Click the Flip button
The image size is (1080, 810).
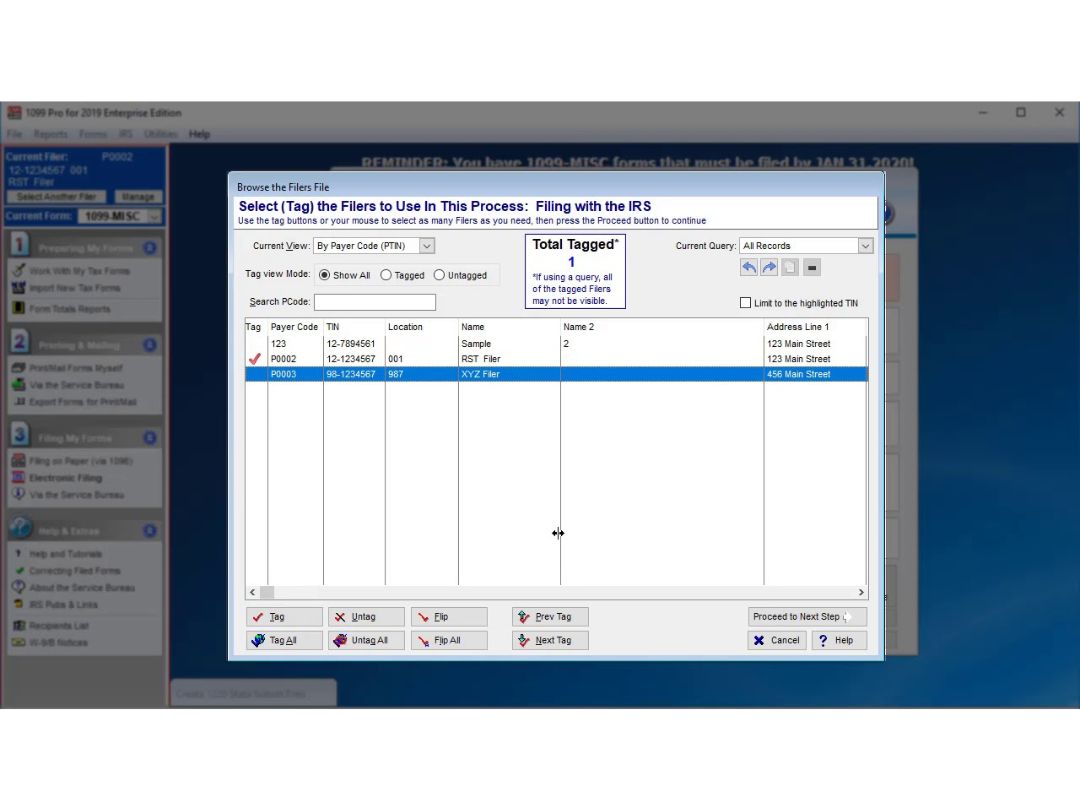coord(449,616)
